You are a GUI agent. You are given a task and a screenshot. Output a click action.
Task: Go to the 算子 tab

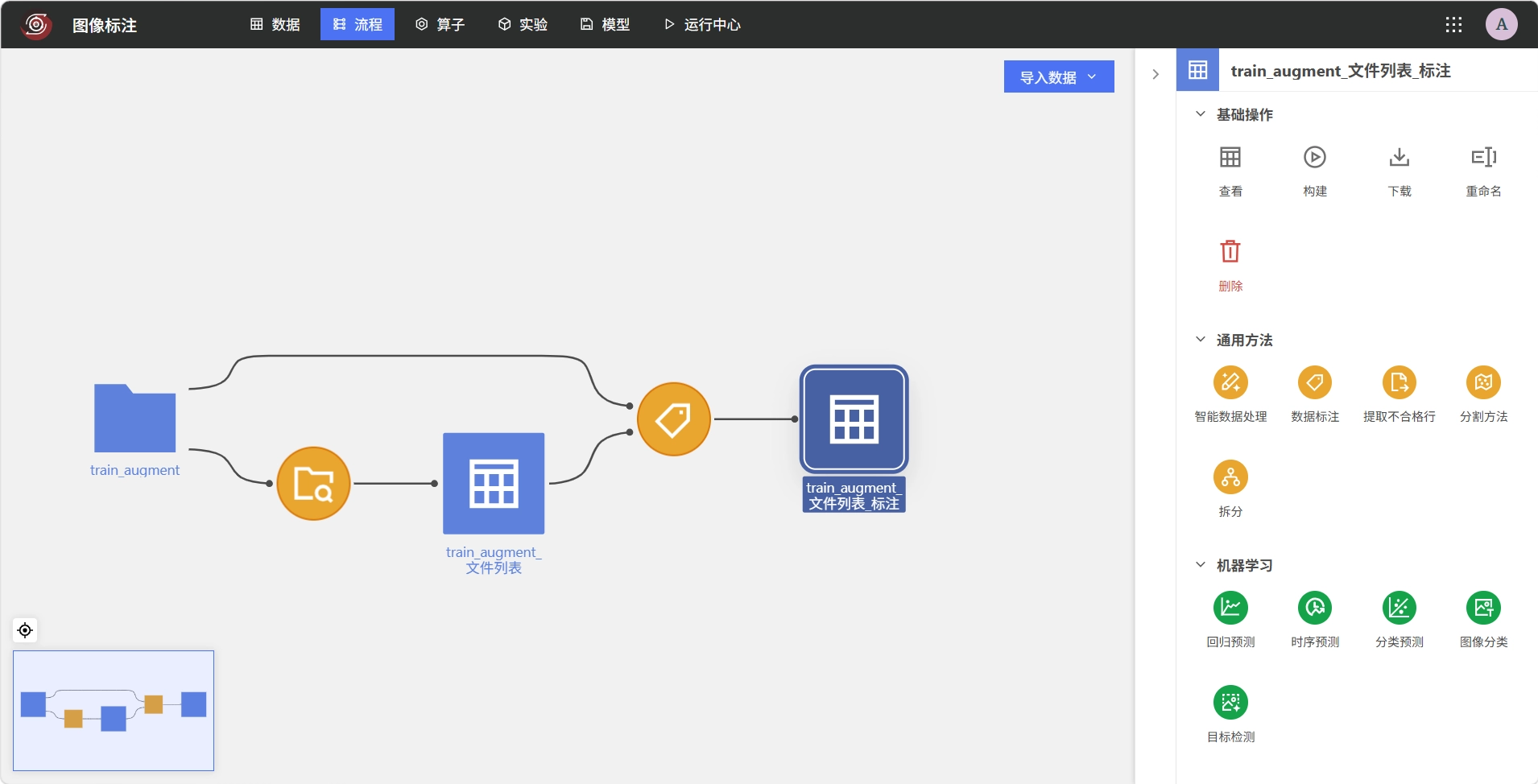[440, 24]
